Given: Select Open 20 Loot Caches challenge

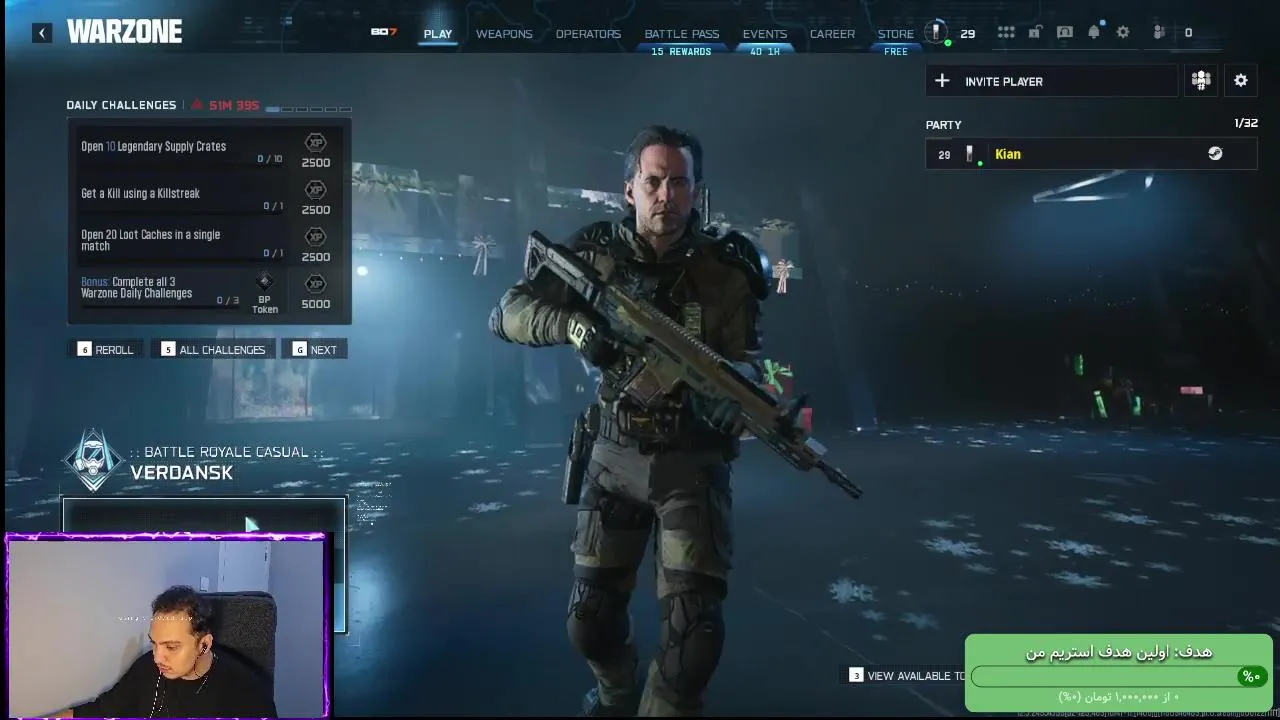Looking at the screenshot, I should coord(209,245).
